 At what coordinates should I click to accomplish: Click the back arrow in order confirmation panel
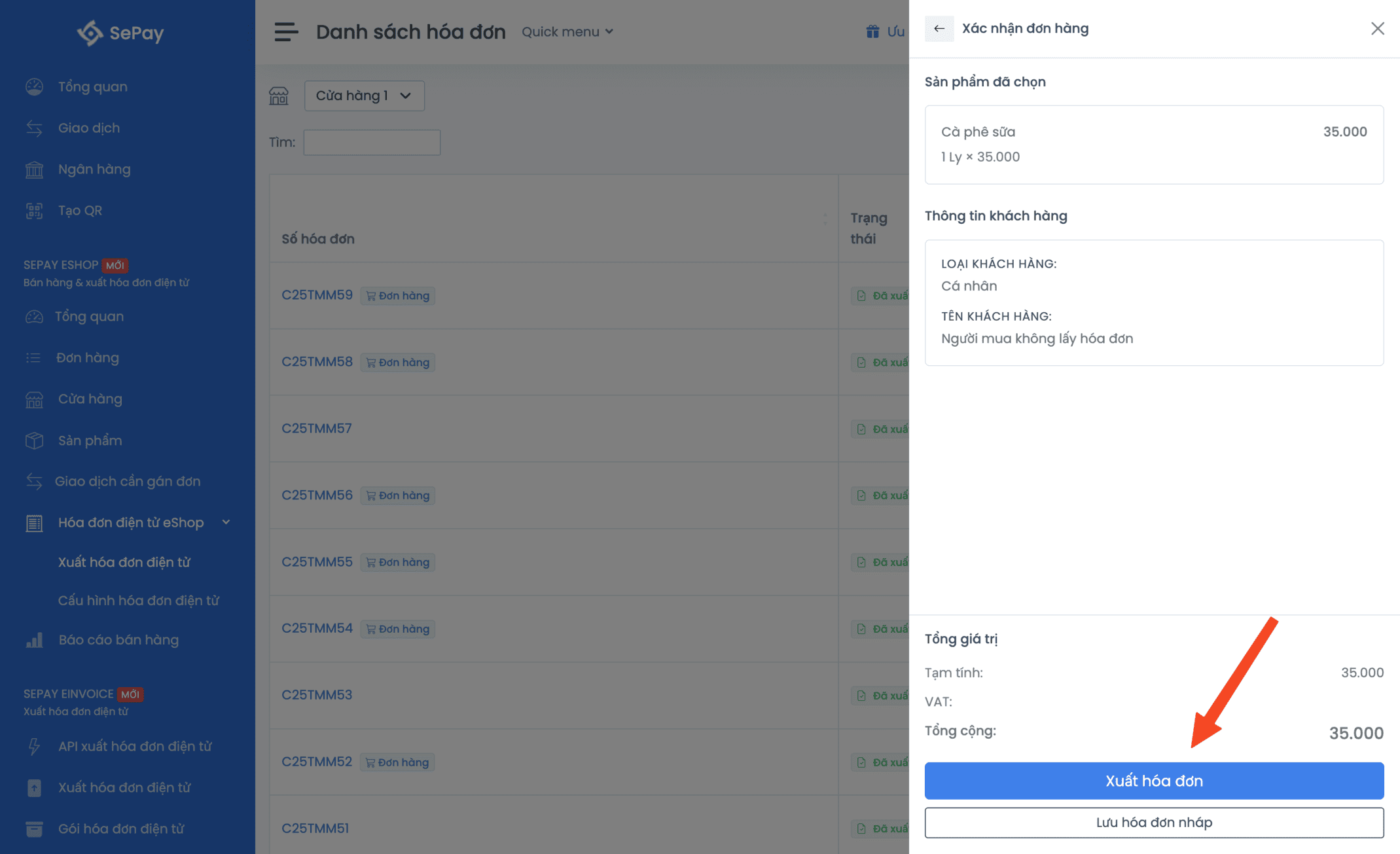[939, 29]
